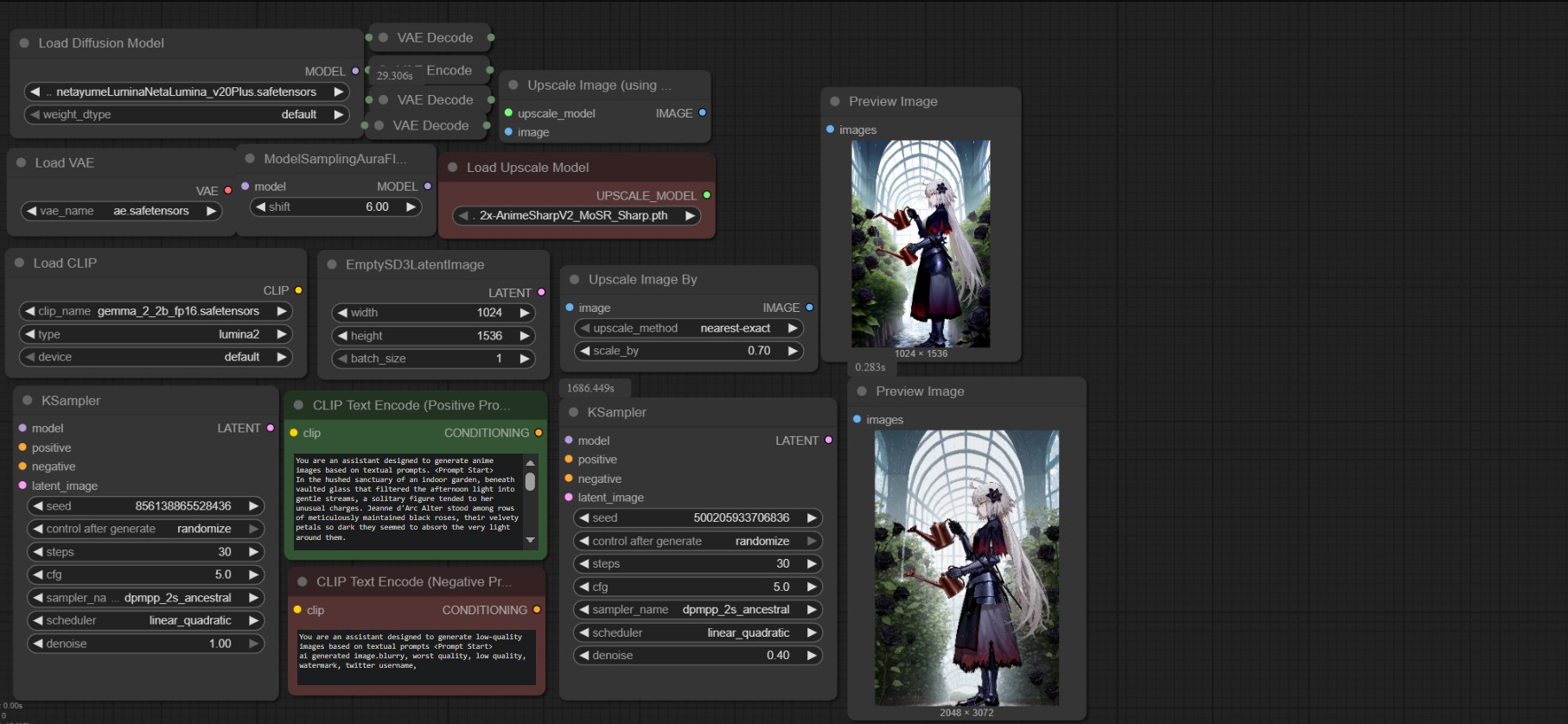Screen dimensions: 1568x724
Task: Click CONDITIONING output port of the positive prompt node
Action: click(x=539, y=433)
